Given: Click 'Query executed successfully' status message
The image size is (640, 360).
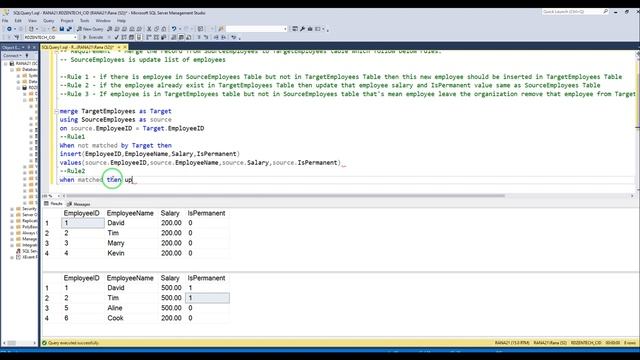Looking at the screenshot, I should [73, 343].
